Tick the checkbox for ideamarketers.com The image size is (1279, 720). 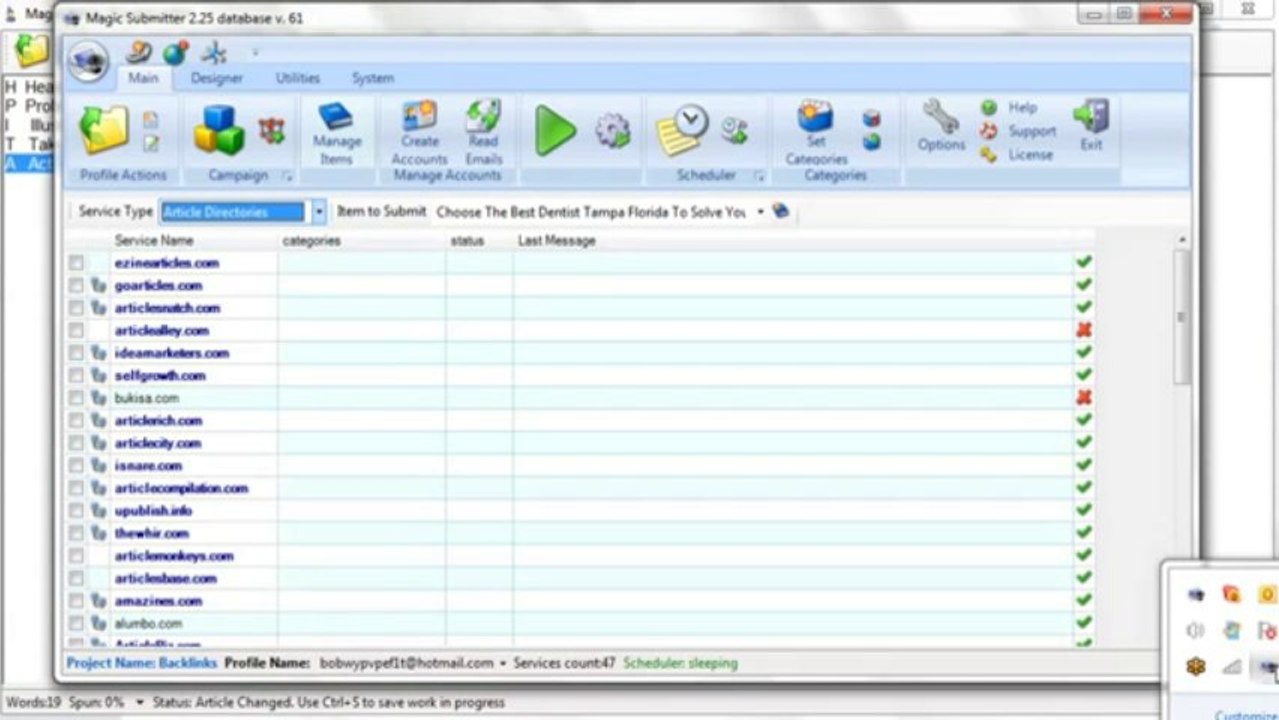pos(76,353)
